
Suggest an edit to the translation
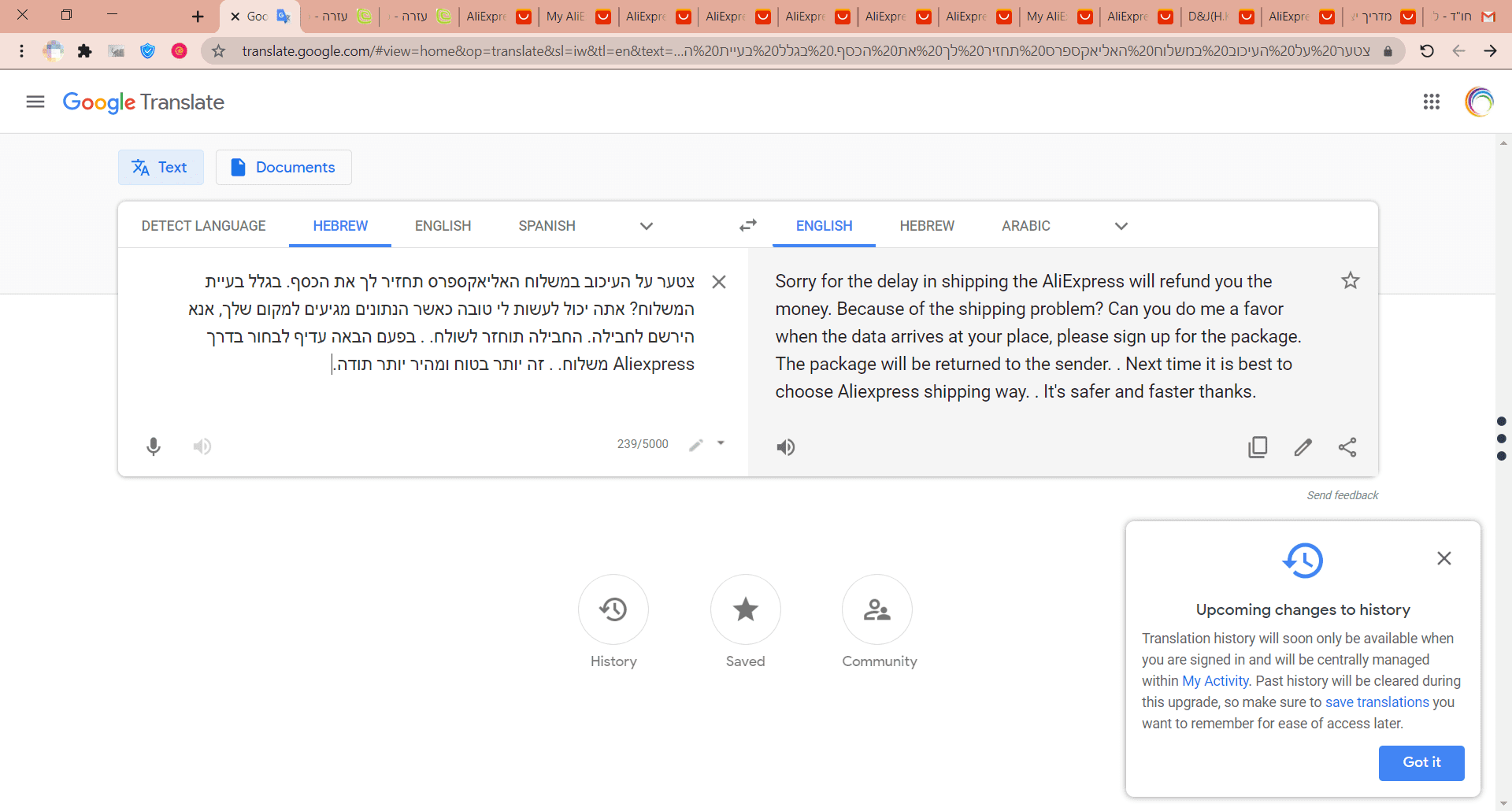click(1303, 447)
